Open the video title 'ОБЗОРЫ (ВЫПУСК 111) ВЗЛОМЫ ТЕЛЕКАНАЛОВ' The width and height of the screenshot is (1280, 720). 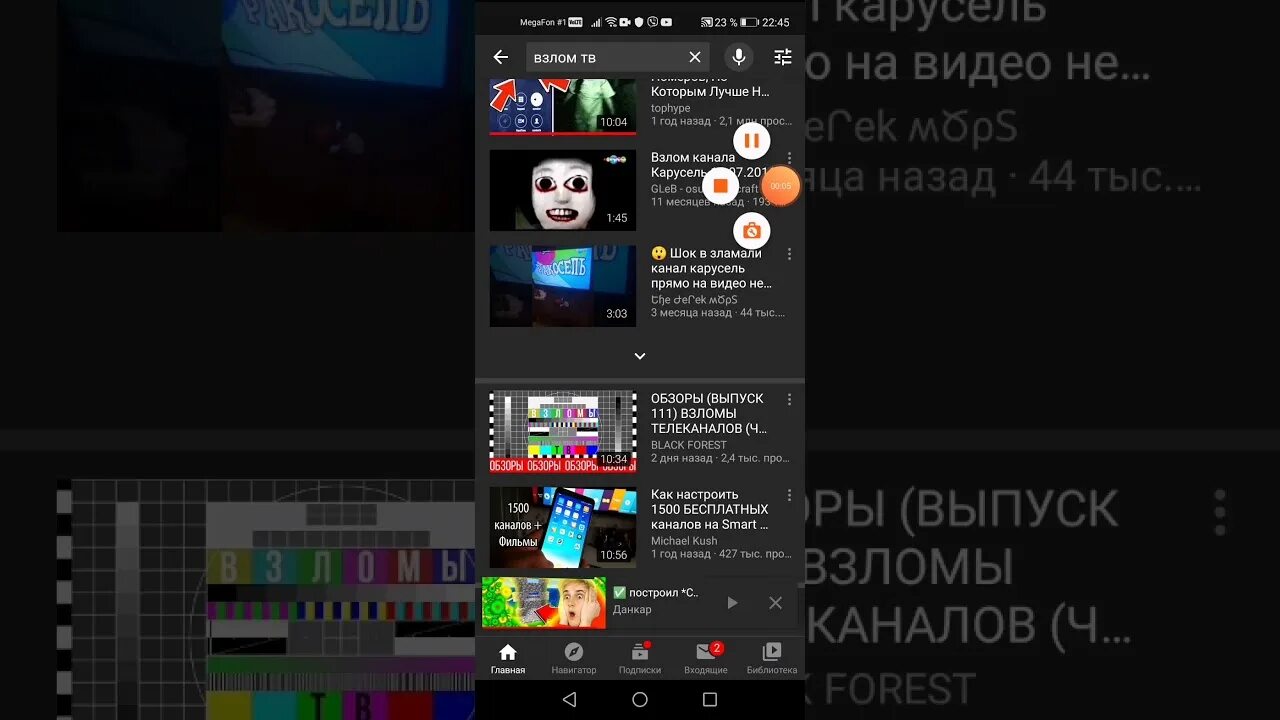tap(709, 413)
